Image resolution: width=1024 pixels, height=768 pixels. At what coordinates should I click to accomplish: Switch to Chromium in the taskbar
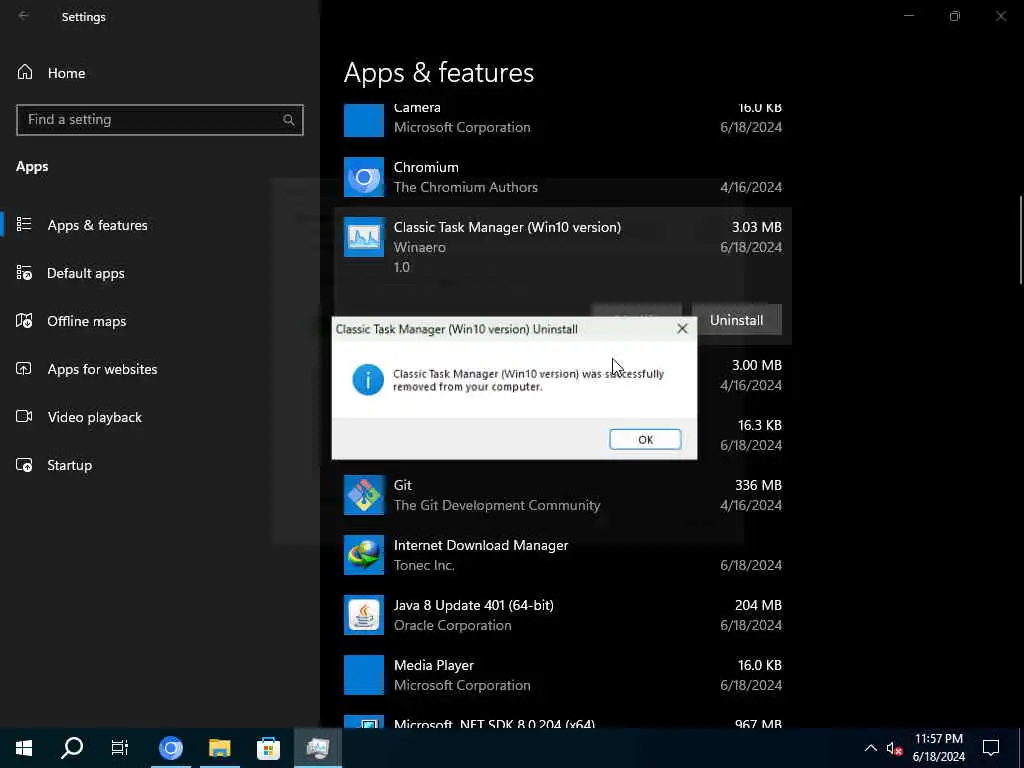[171, 748]
